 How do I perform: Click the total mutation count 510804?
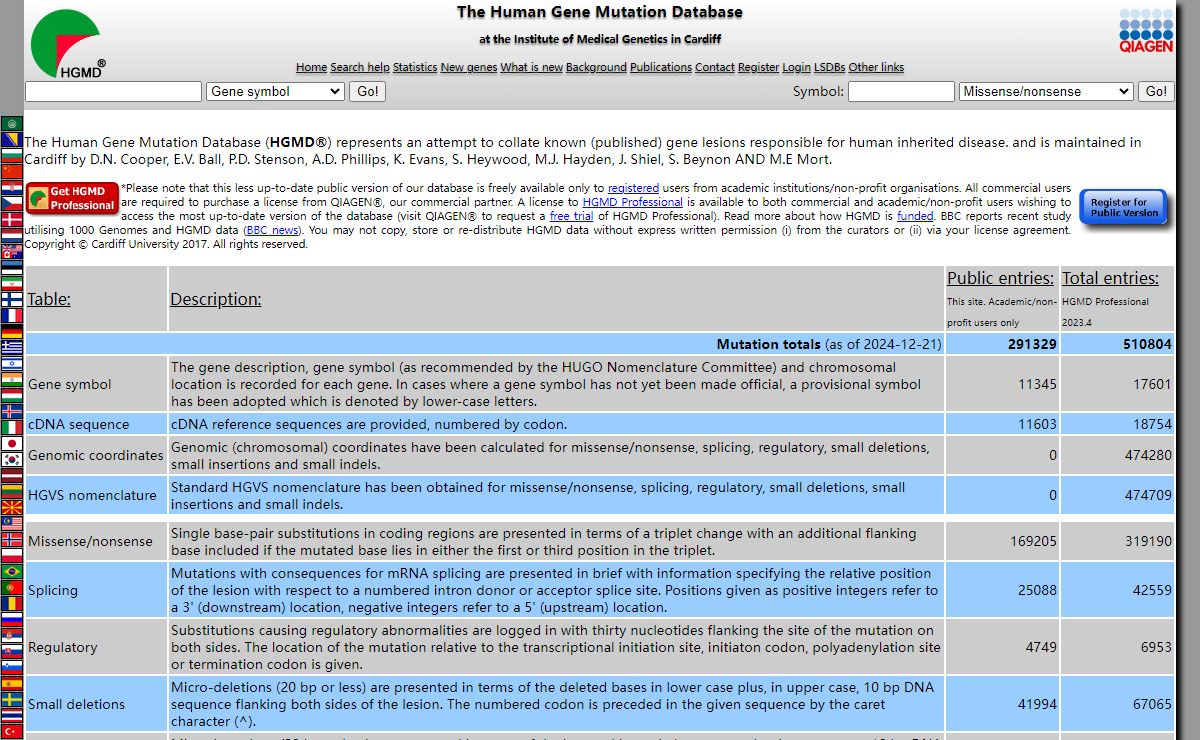(x=1146, y=344)
